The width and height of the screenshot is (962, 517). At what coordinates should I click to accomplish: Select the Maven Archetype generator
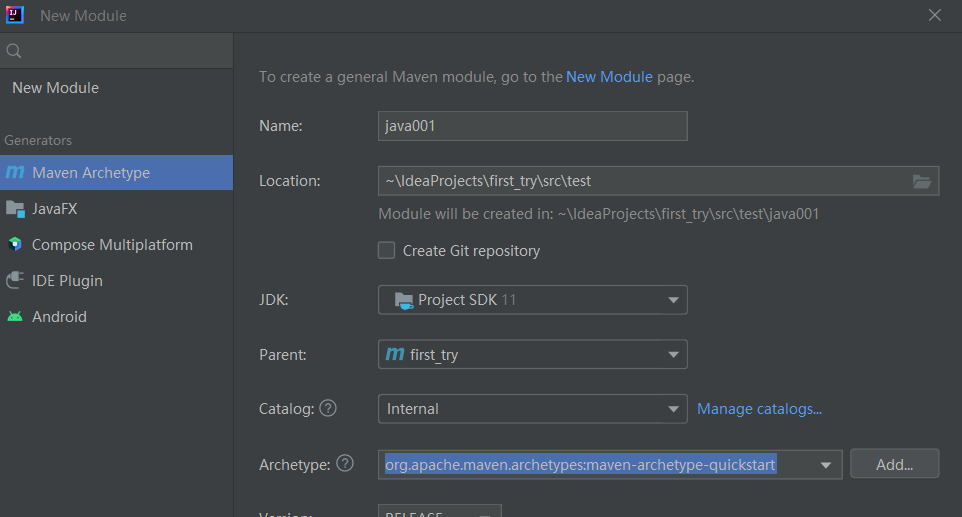click(x=117, y=173)
